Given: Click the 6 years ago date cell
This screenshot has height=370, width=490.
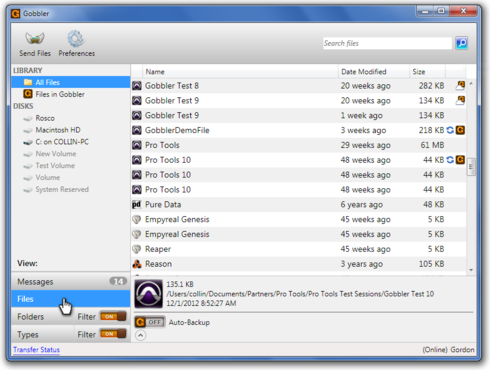Looking at the screenshot, I should pos(361,205).
